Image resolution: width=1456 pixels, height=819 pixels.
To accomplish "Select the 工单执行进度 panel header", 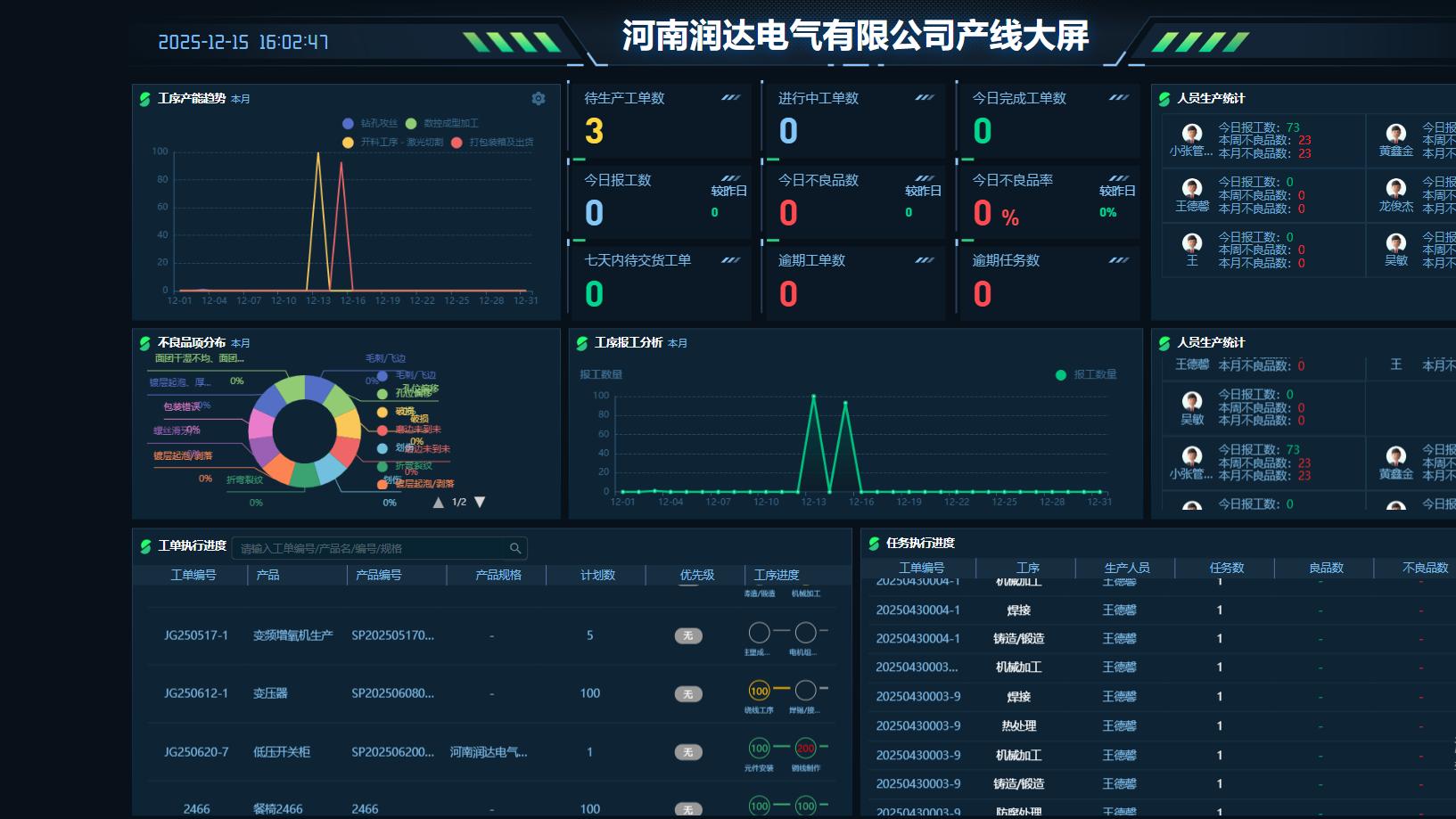I will coord(192,545).
